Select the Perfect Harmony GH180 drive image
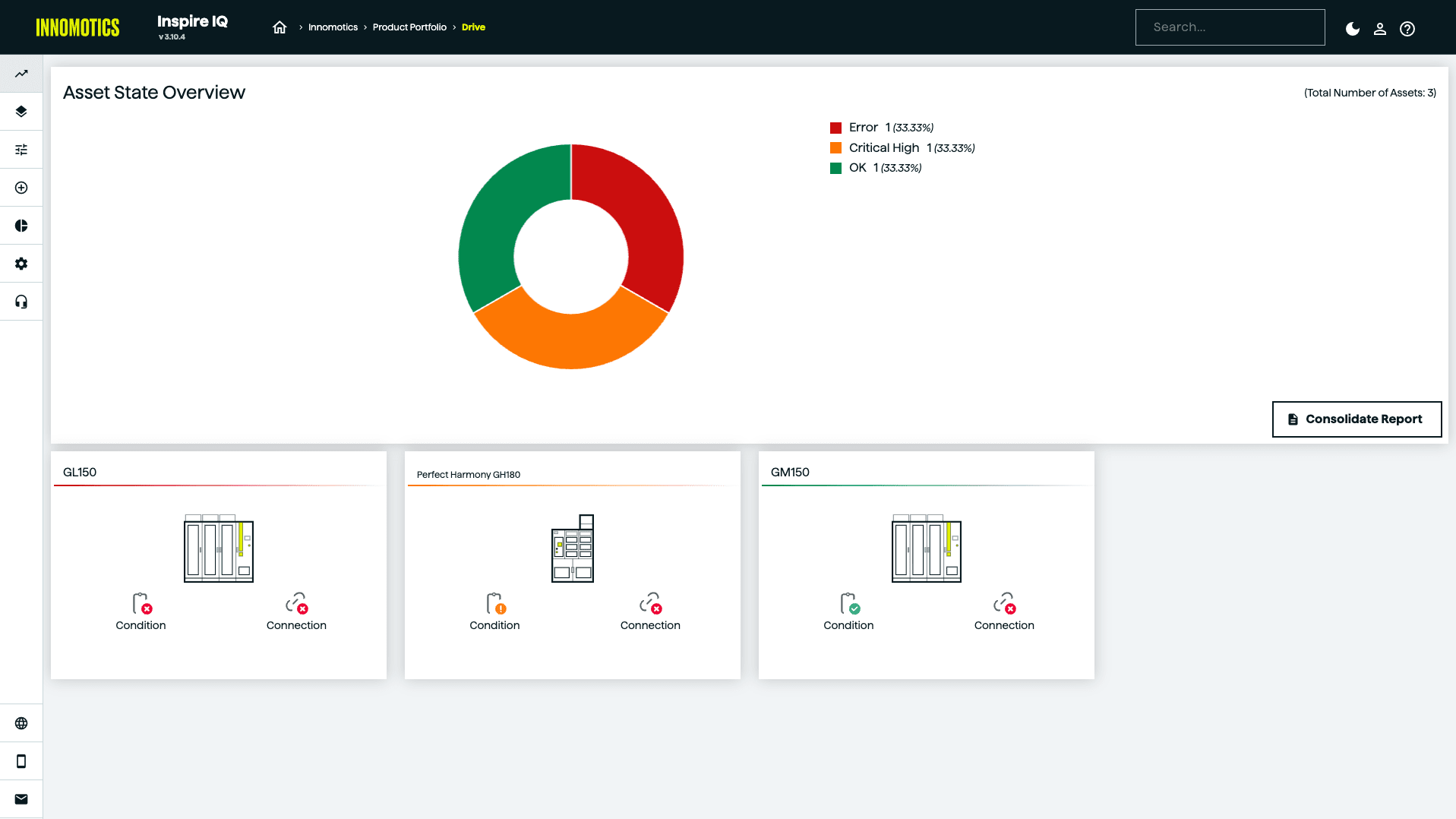Image resolution: width=1456 pixels, height=819 pixels. point(573,549)
